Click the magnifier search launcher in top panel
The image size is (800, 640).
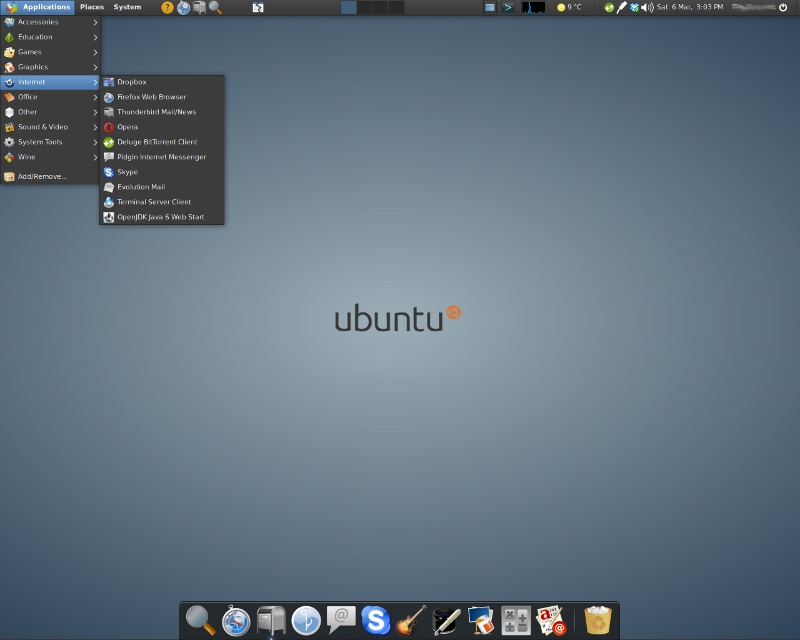point(215,8)
